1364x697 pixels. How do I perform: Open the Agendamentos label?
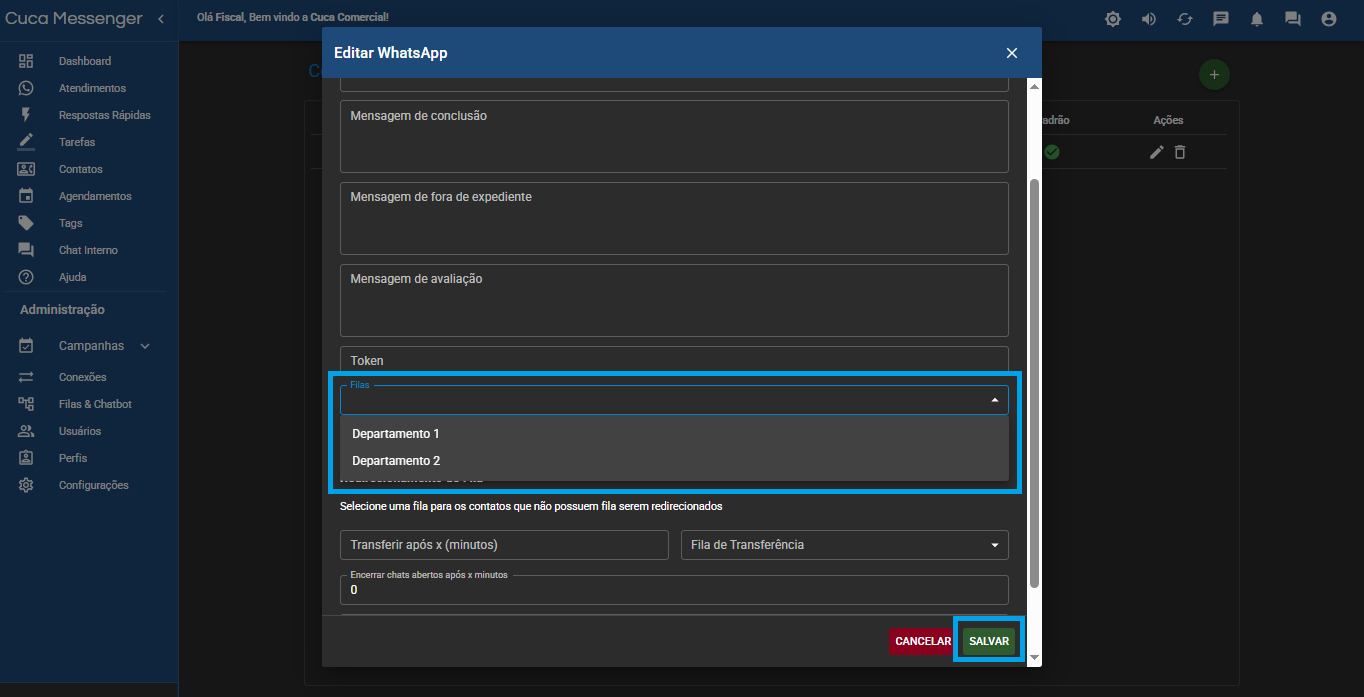pyautogui.click(x=95, y=196)
